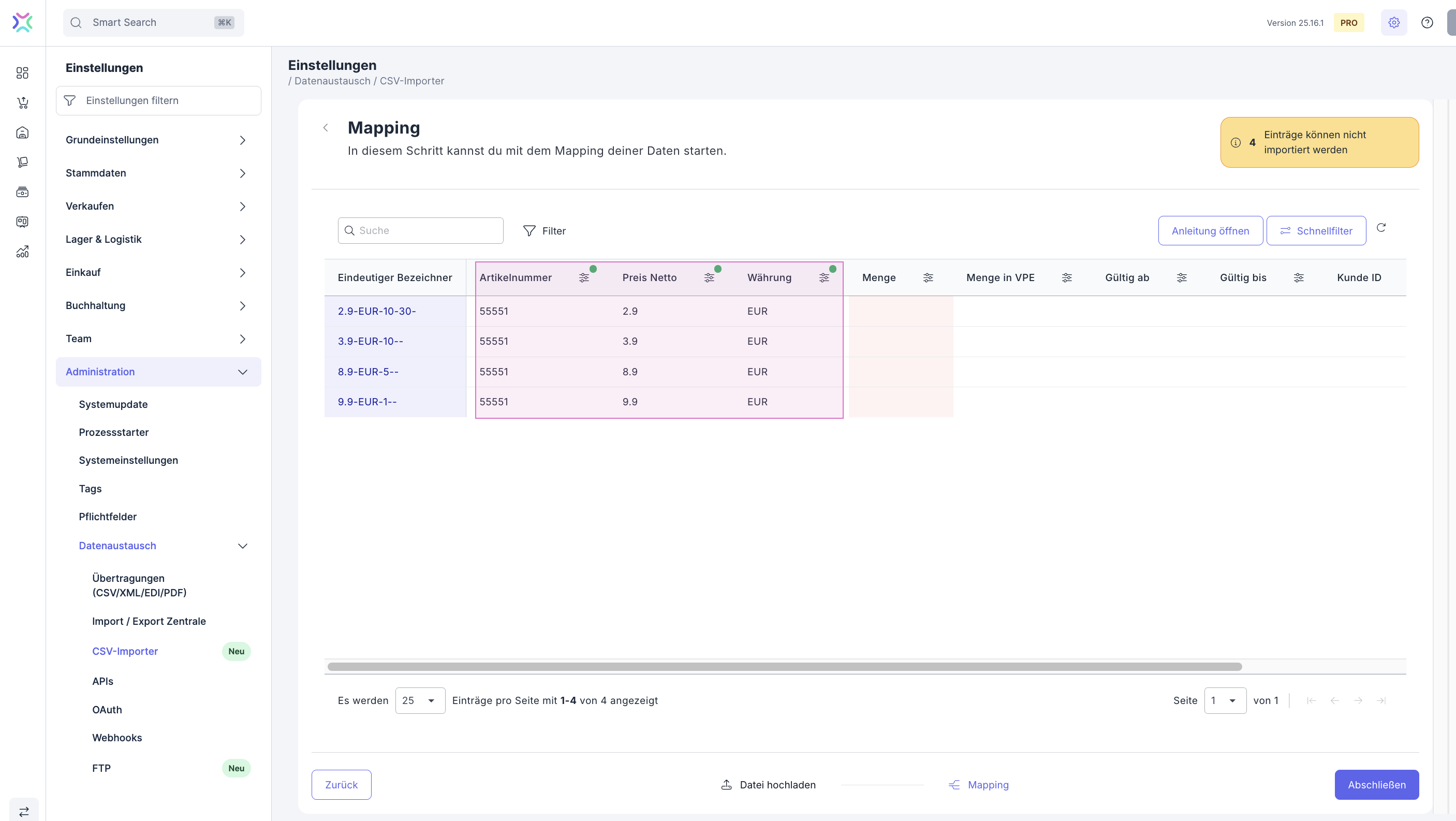Open the help question mark icon
Screen dimensions: 1456x821
point(1426,23)
